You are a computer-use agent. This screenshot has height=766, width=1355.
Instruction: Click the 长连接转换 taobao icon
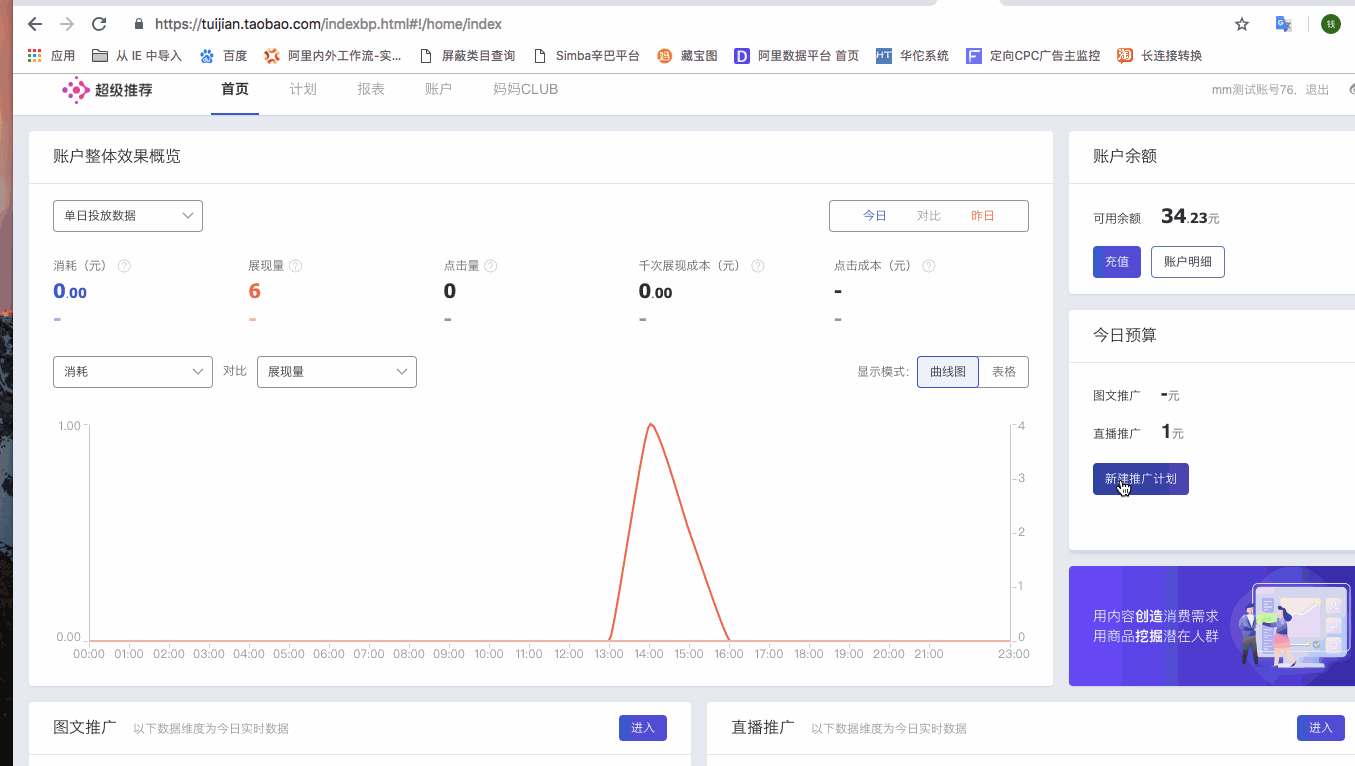click(1125, 55)
